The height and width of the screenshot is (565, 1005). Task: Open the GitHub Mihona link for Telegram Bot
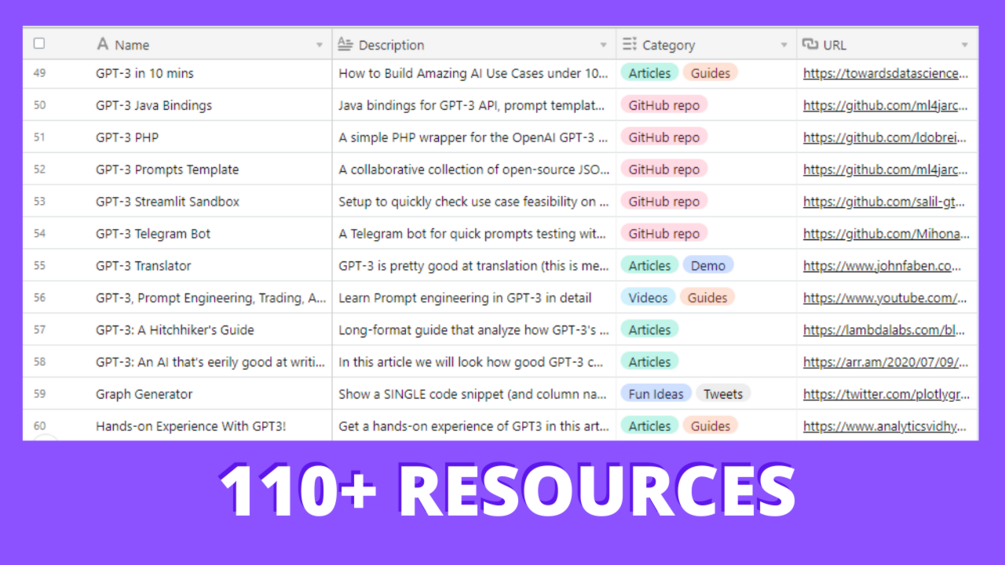tap(886, 233)
